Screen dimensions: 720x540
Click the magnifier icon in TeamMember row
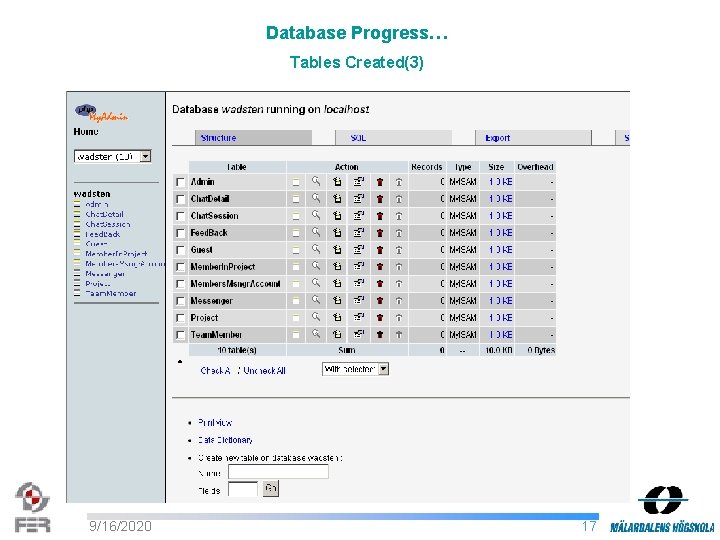316,334
